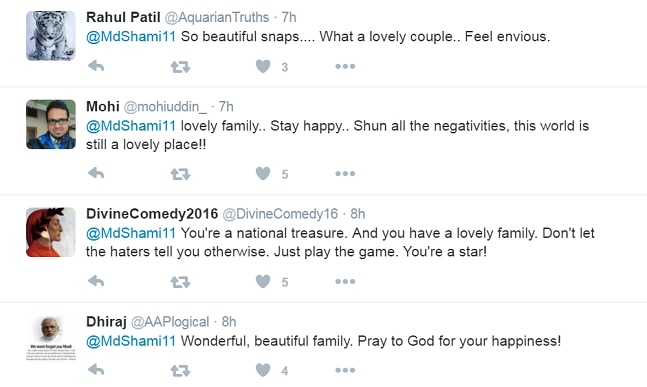This screenshot has width=647, height=387.
Task: View DivineComedy2016's profile avatar
Action: tap(51, 232)
